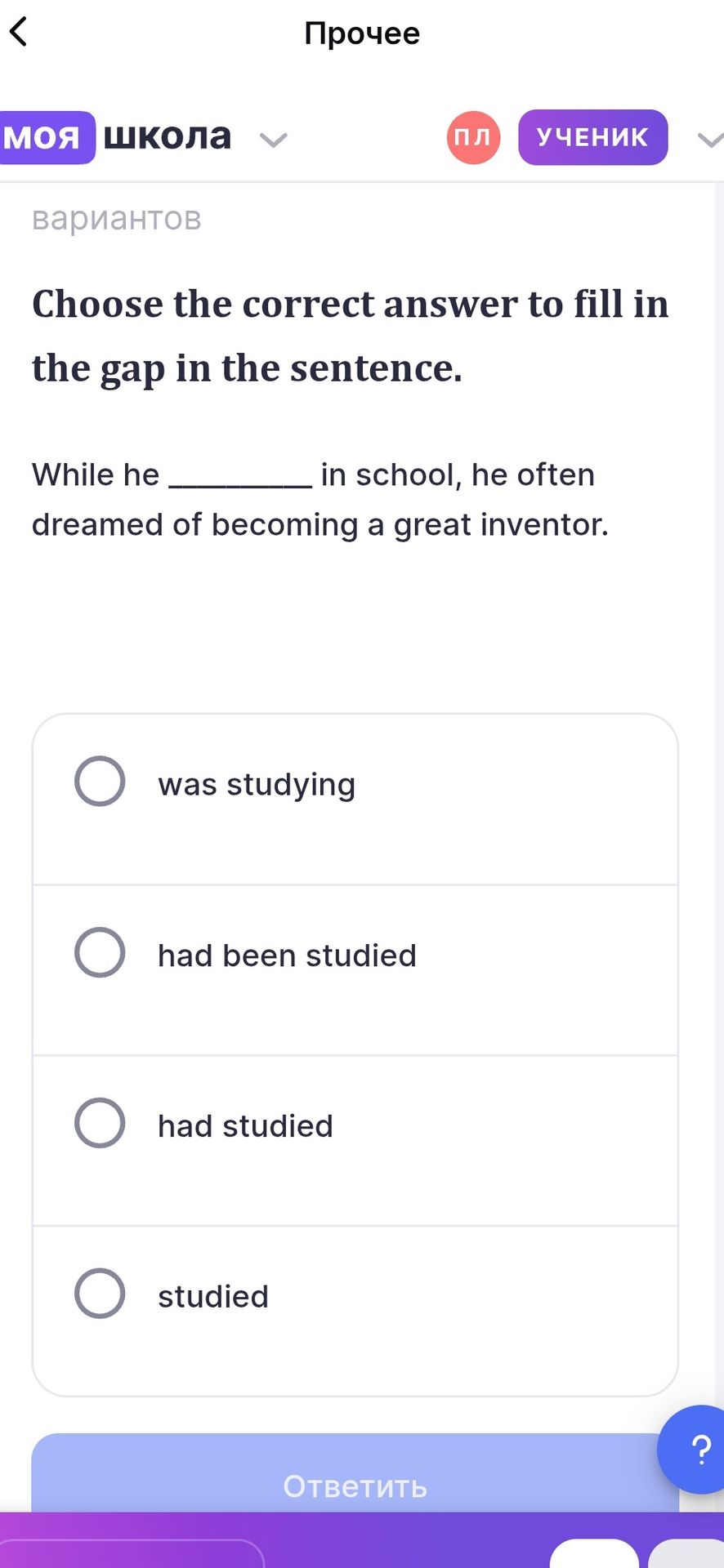Click the УЧЕНИК role button
Viewport: 724px width, 1568px height.
[x=592, y=137]
